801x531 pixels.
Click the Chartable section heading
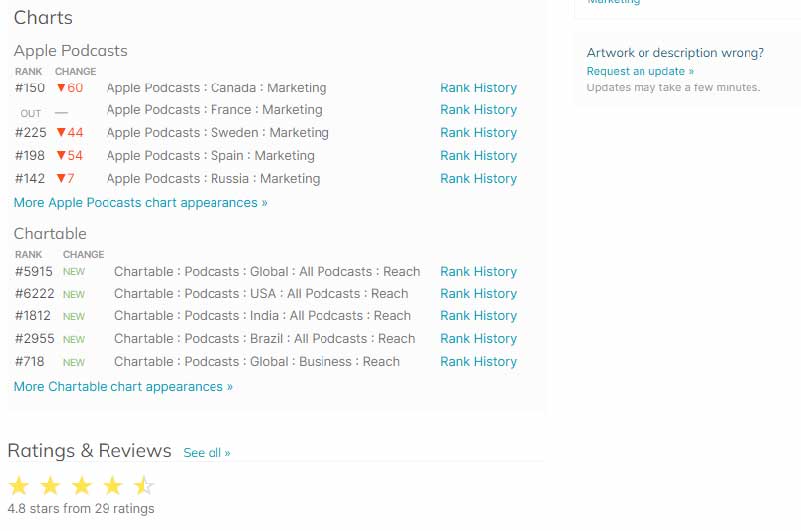tap(50, 234)
